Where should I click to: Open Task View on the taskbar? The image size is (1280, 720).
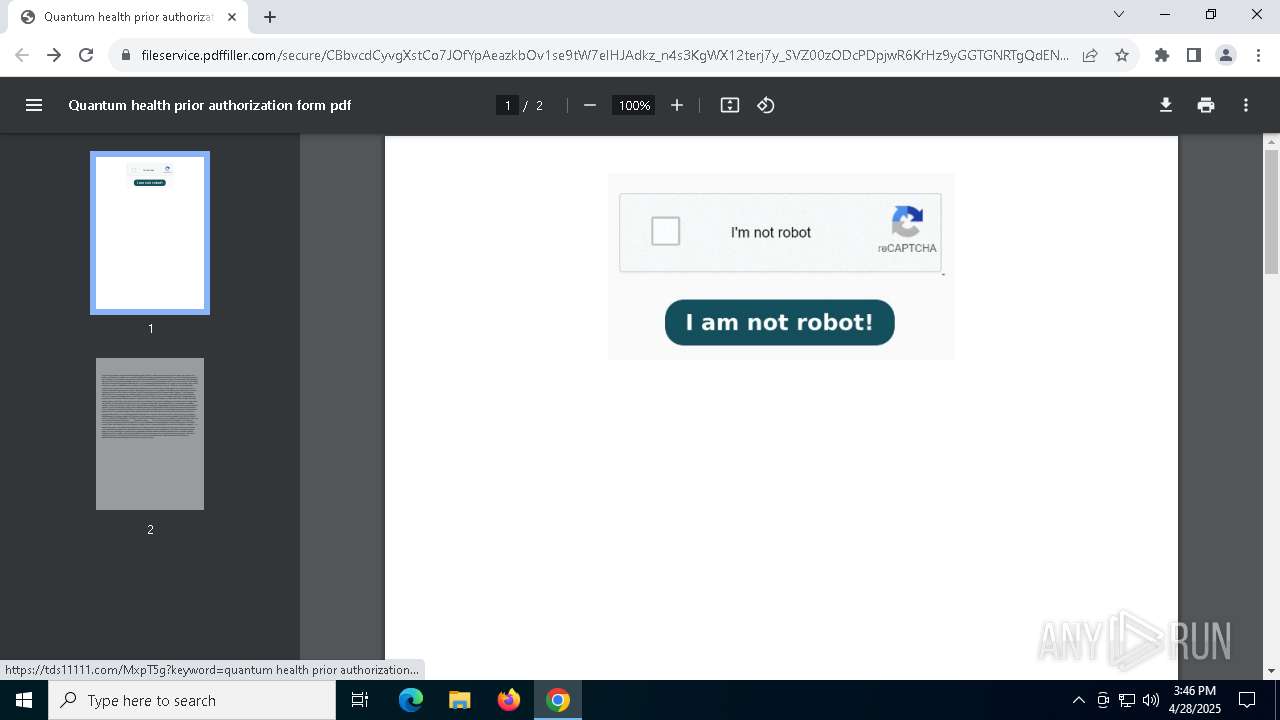click(360, 700)
